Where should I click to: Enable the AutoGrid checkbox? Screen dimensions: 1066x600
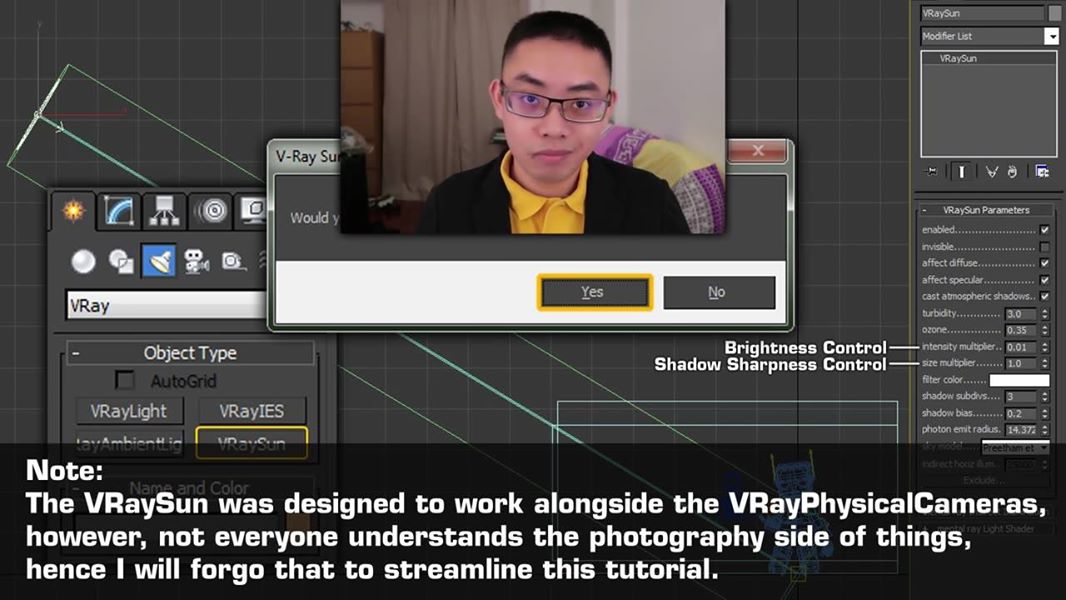click(x=124, y=381)
